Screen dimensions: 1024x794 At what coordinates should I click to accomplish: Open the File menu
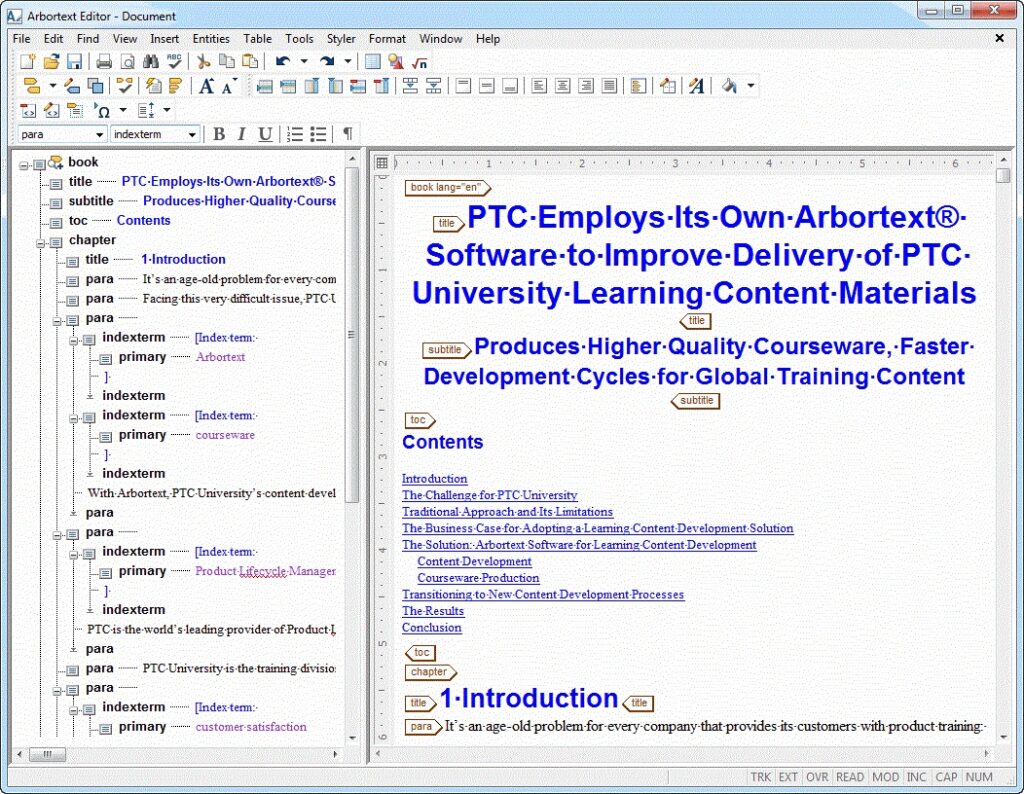coord(22,39)
